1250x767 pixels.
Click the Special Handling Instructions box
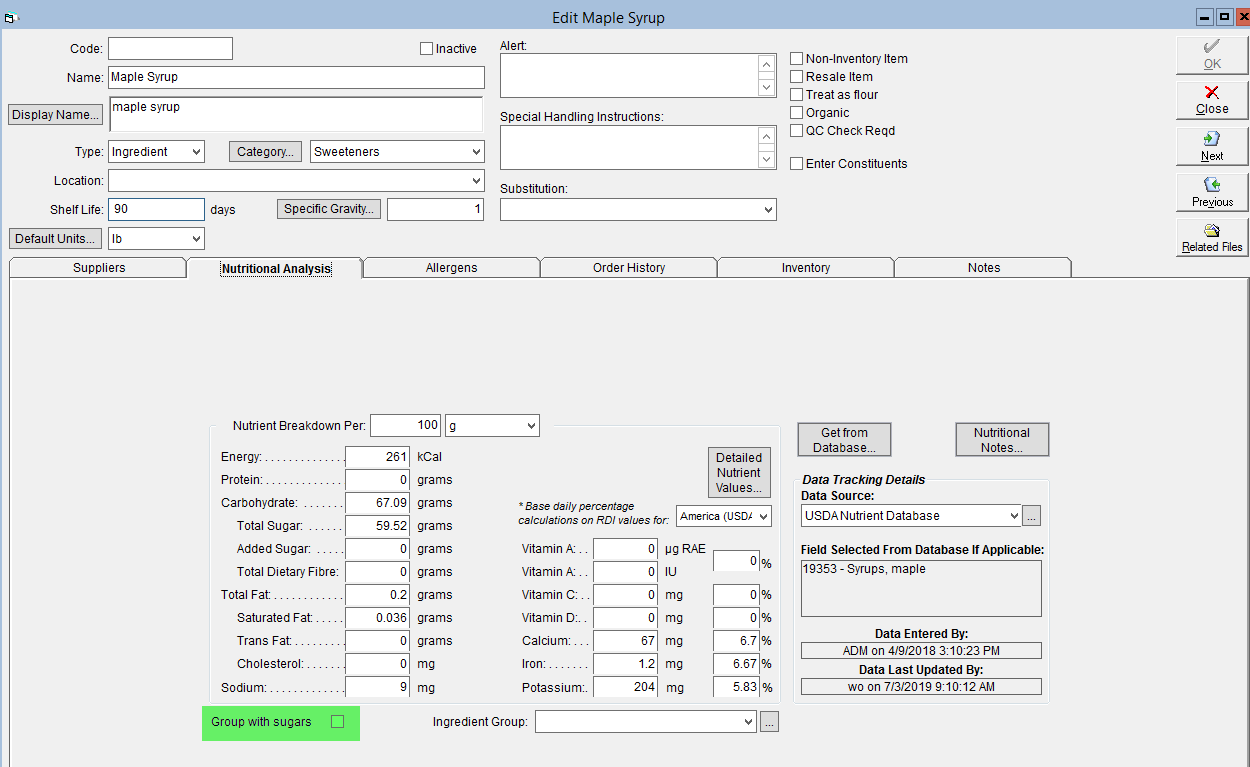tap(629, 147)
